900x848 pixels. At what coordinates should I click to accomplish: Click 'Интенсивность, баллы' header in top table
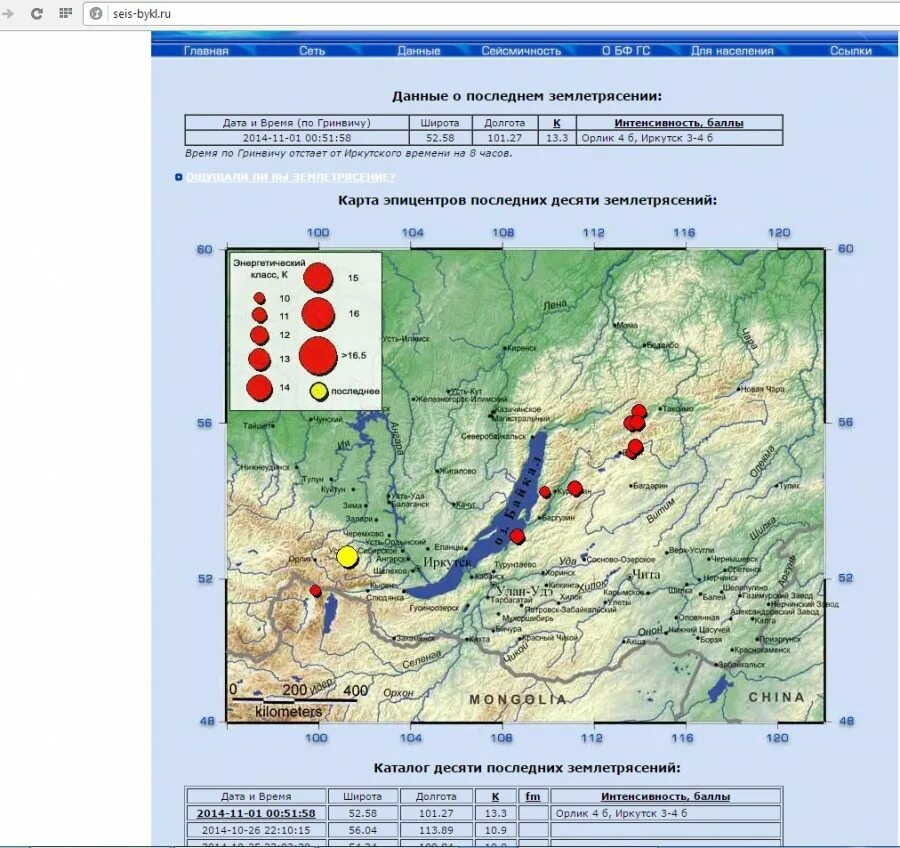point(679,123)
